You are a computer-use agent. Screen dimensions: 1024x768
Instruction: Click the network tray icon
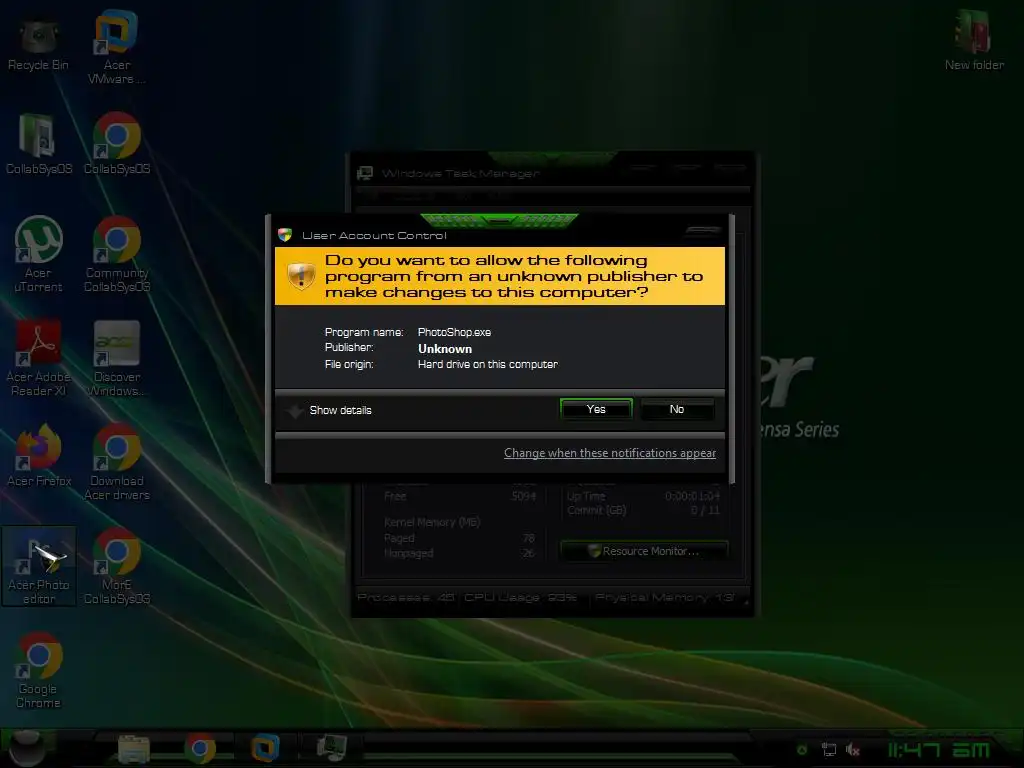[829, 750]
